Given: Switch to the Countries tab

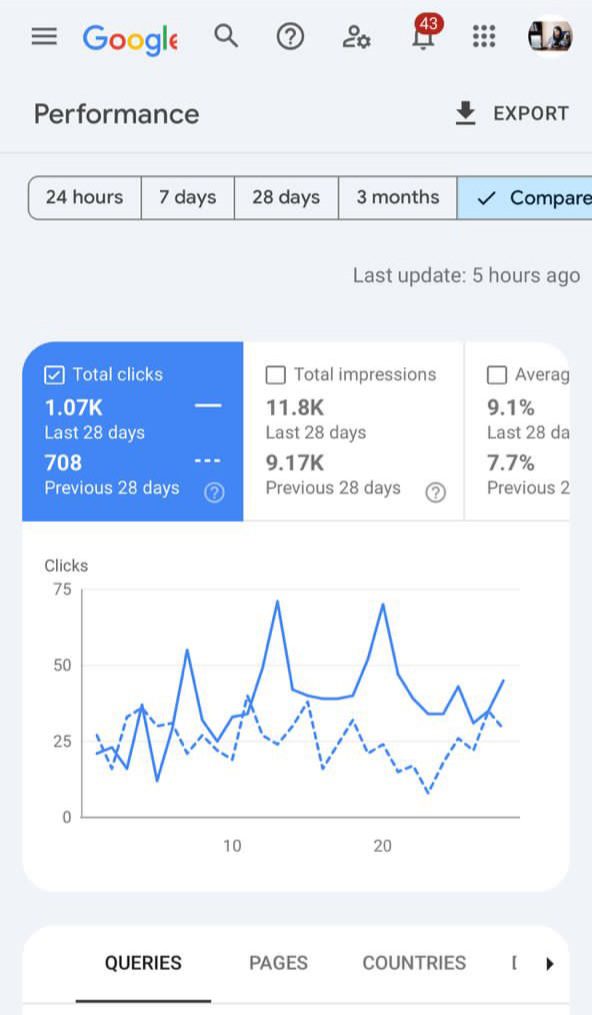Looking at the screenshot, I should [414, 963].
